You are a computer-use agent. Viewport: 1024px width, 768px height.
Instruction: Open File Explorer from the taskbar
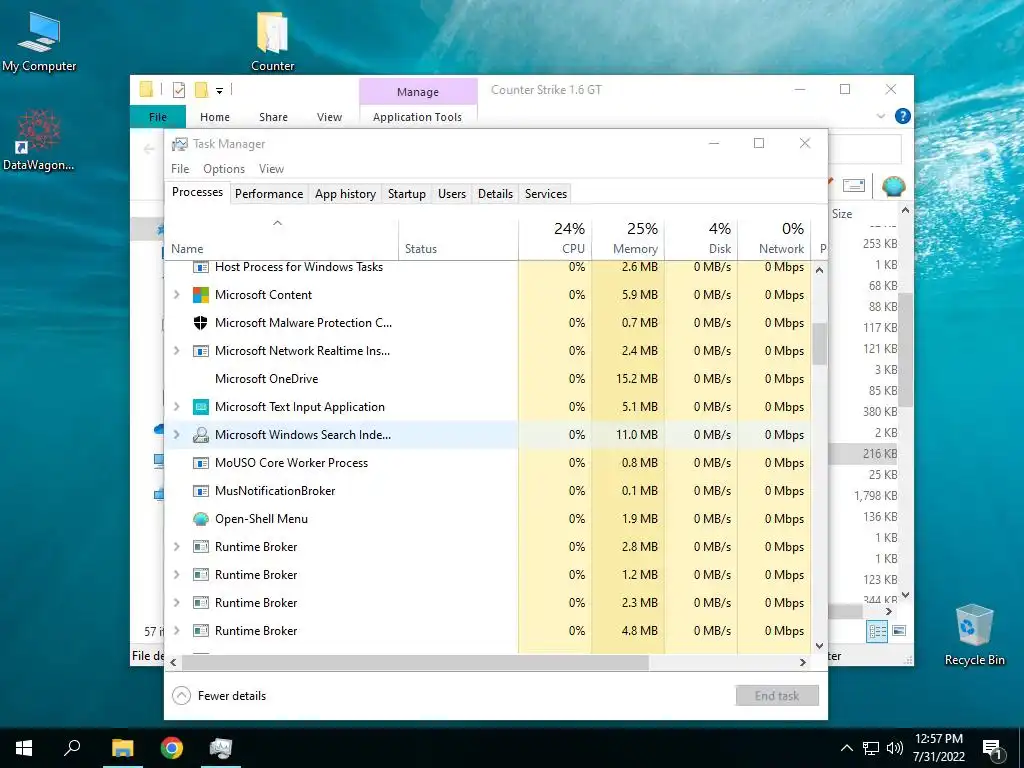pyautogui.click(x=122, y=748)
